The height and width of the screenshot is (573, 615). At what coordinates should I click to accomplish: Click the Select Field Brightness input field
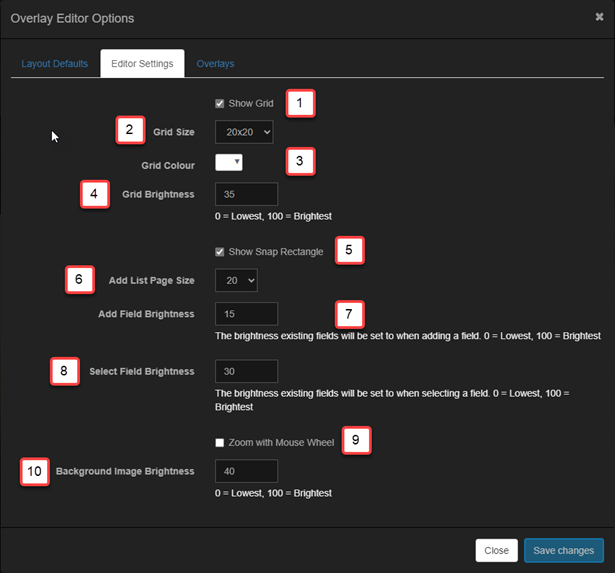tap(246, 371)
